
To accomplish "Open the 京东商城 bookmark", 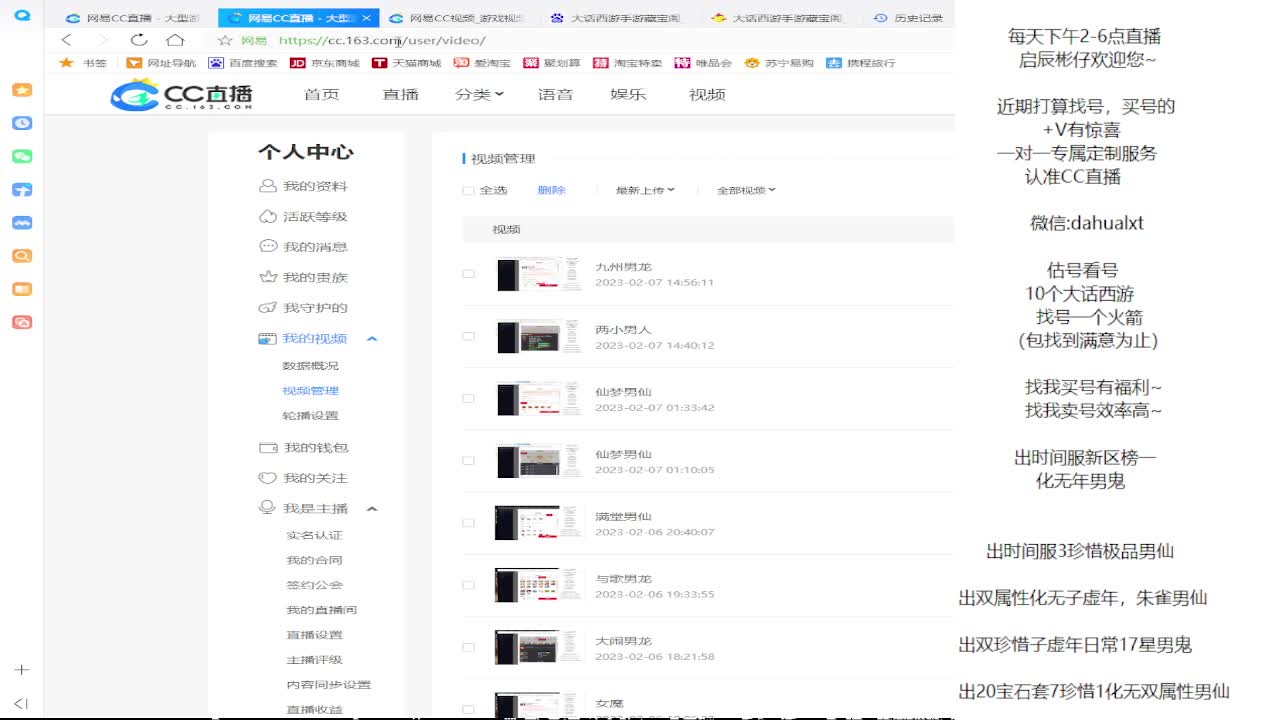I will [324, 63].
